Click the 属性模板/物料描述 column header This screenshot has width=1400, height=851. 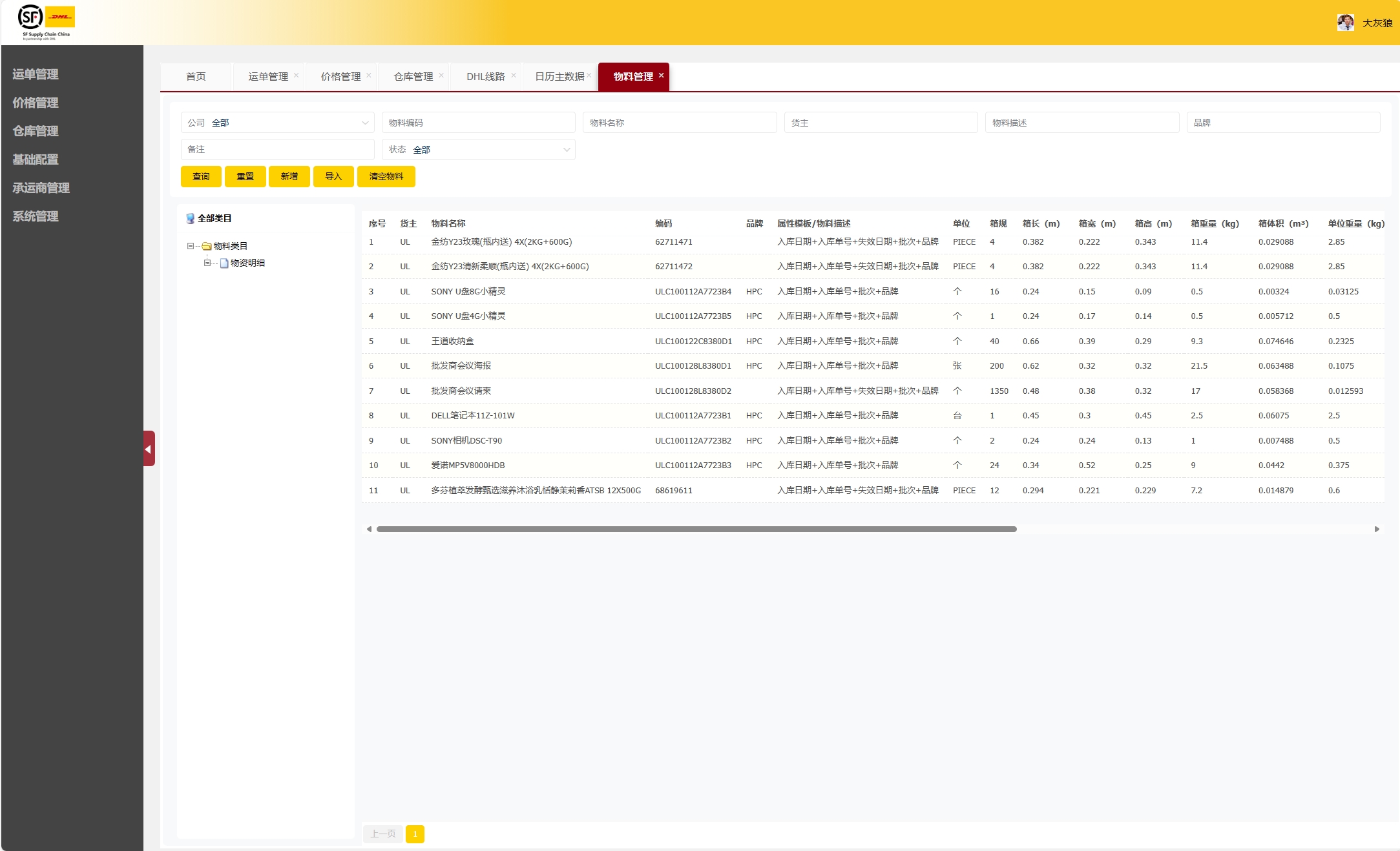(814, 223)
